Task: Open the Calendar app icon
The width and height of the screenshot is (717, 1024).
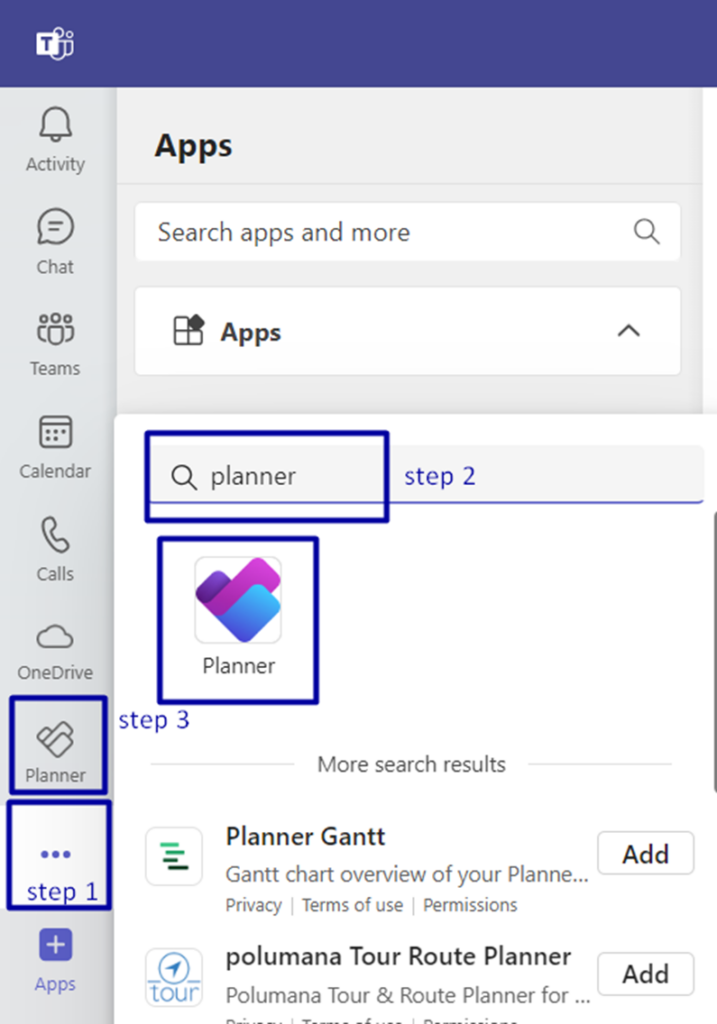Action: pyautogui.click(x=54, y=432)
